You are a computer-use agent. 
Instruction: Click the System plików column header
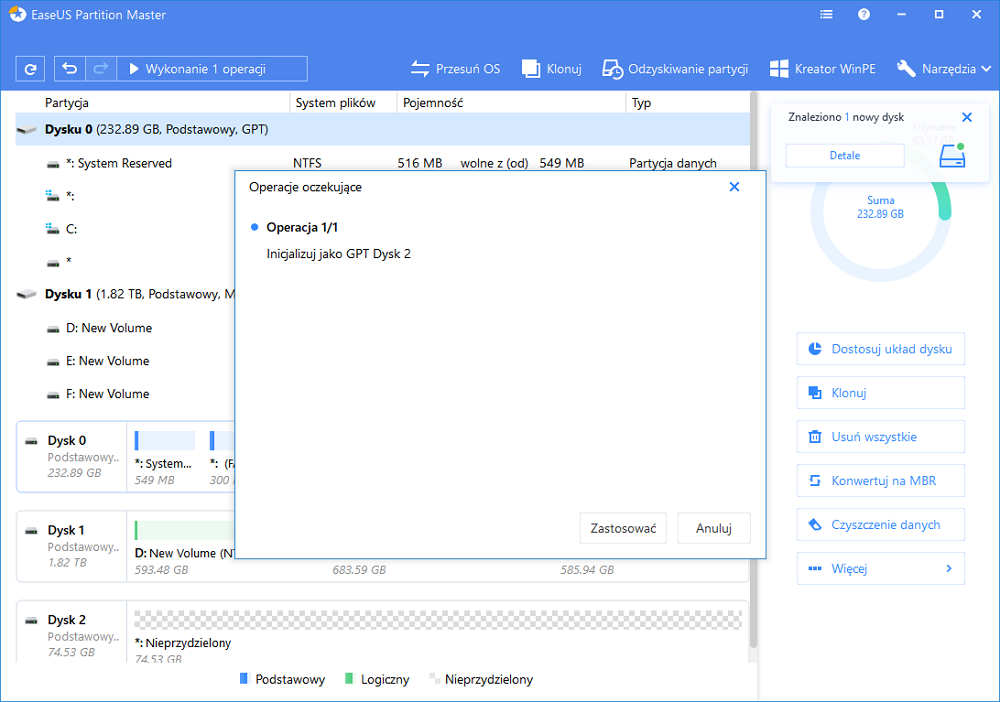pos(335,103)
